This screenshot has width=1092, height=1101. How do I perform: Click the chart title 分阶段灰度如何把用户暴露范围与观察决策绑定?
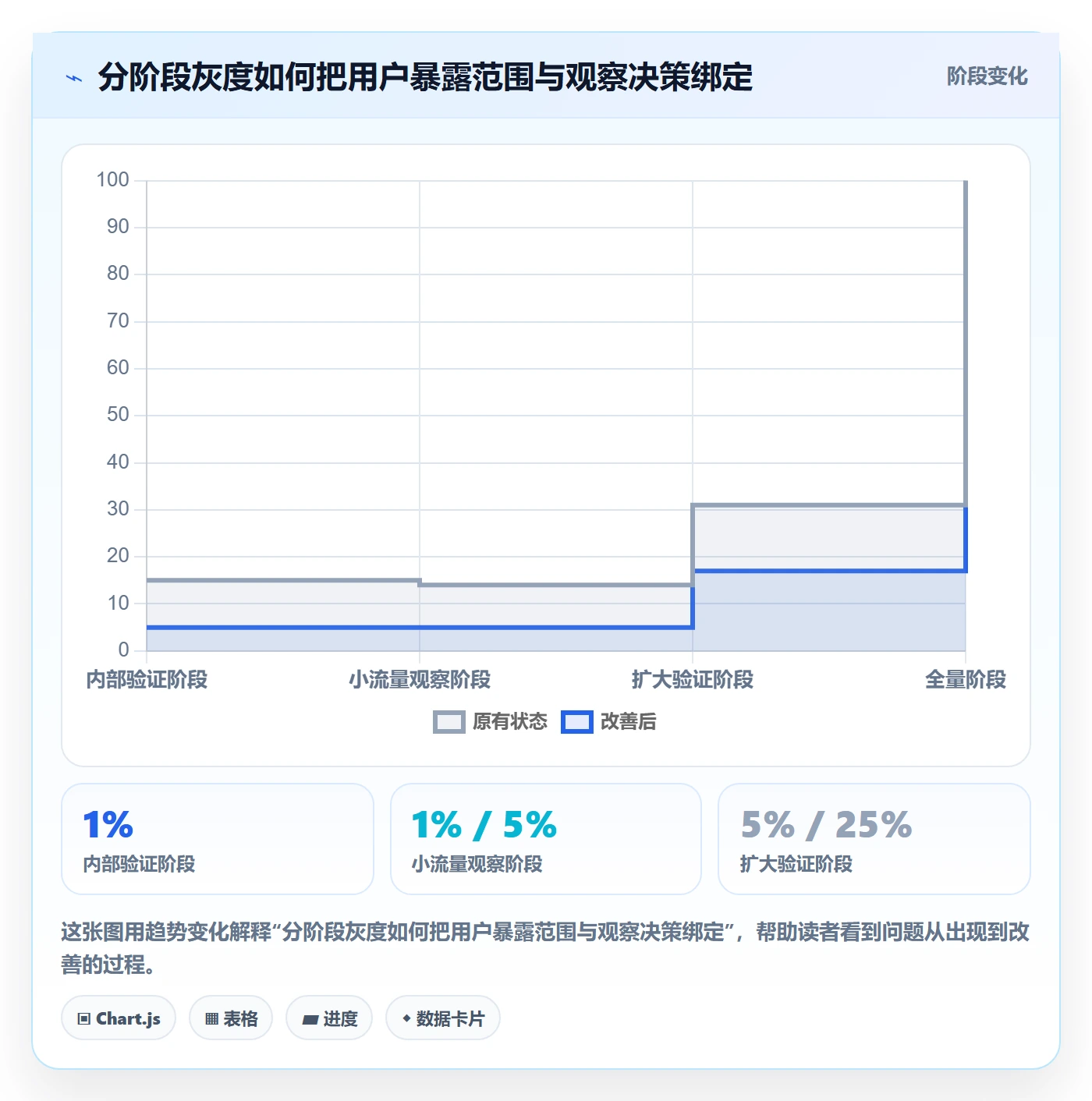pyautogui.click(x=425, y=77)
